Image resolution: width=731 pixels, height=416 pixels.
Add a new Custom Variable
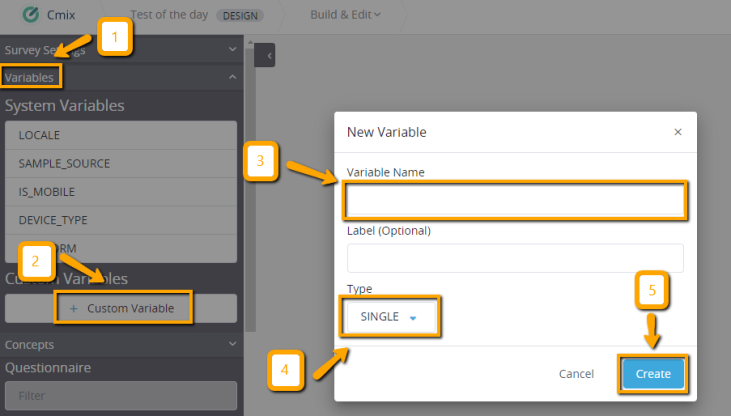[121, 308]
